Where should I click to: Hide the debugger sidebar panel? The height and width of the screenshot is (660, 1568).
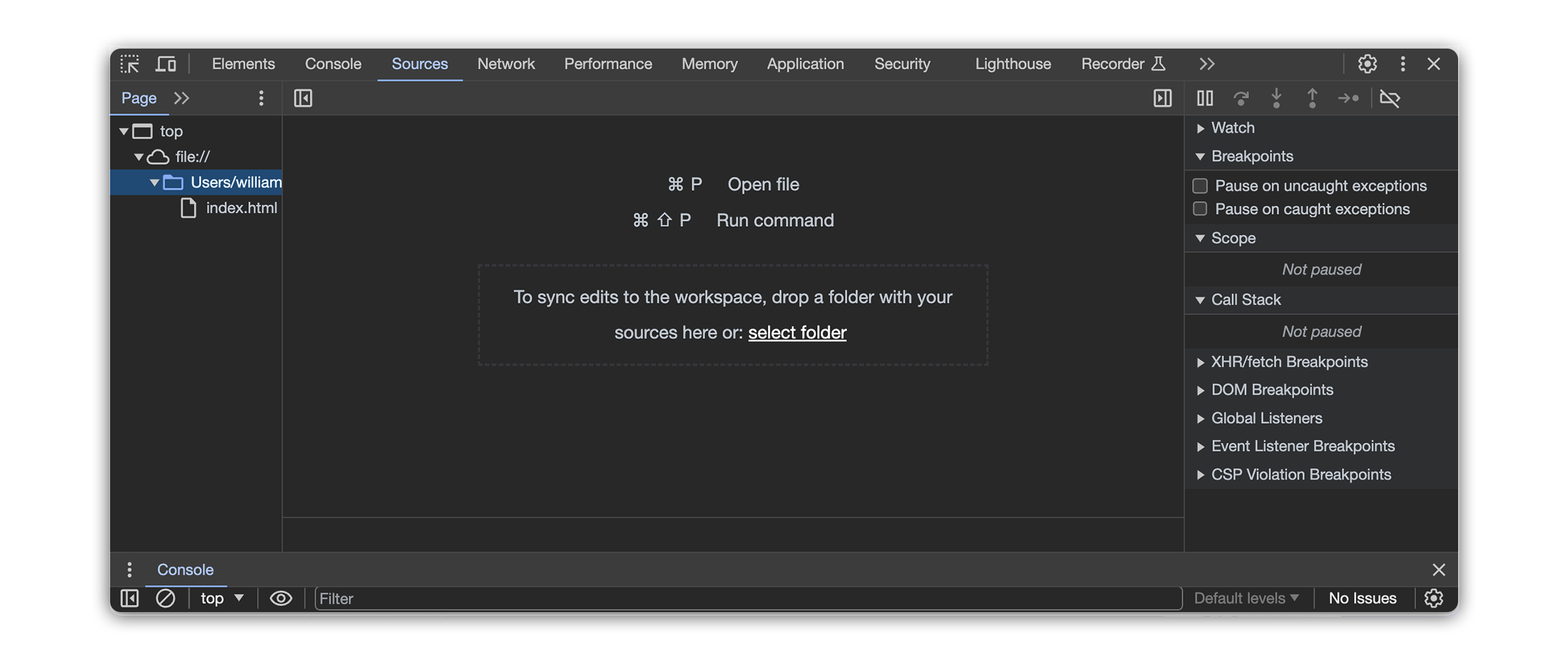pyautogui.click(x=1162, y=99)
